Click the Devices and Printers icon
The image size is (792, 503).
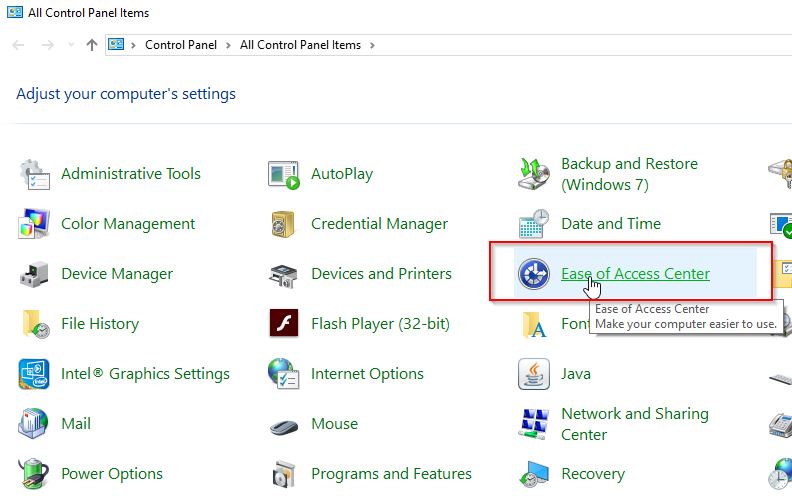pyautogui.click(x=283, y=276)
